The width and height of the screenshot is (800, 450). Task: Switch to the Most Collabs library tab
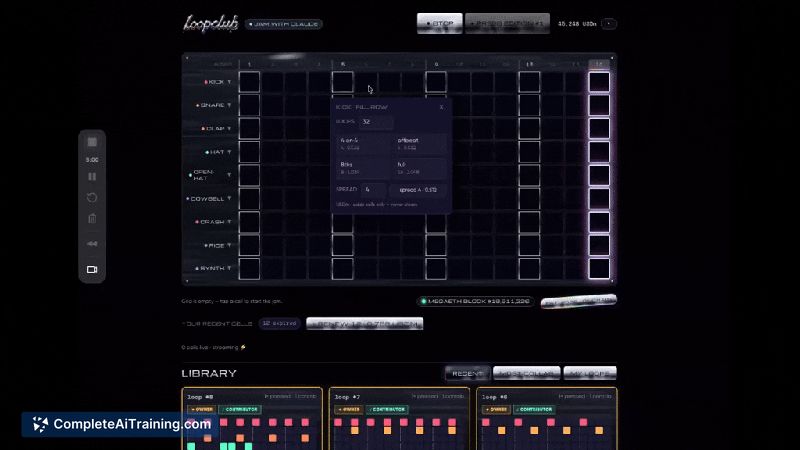click(527, 373)
